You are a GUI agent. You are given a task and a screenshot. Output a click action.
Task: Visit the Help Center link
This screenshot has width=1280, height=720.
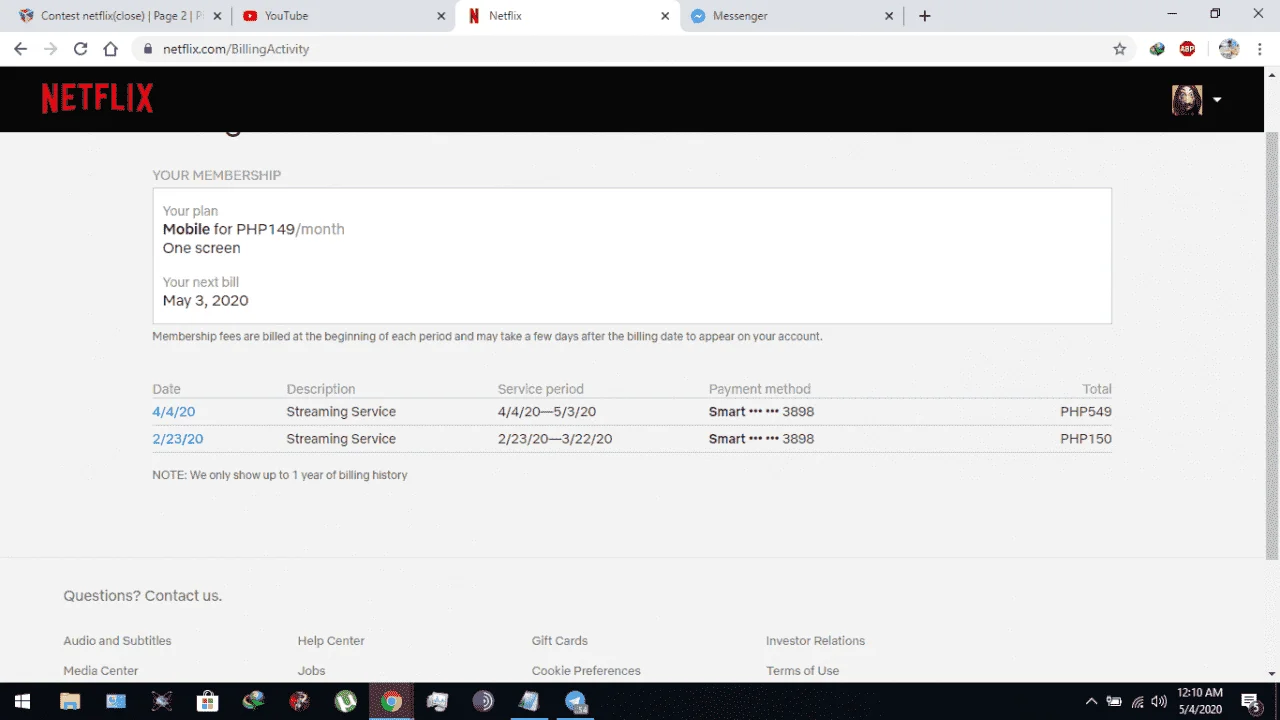click(331, 641)
